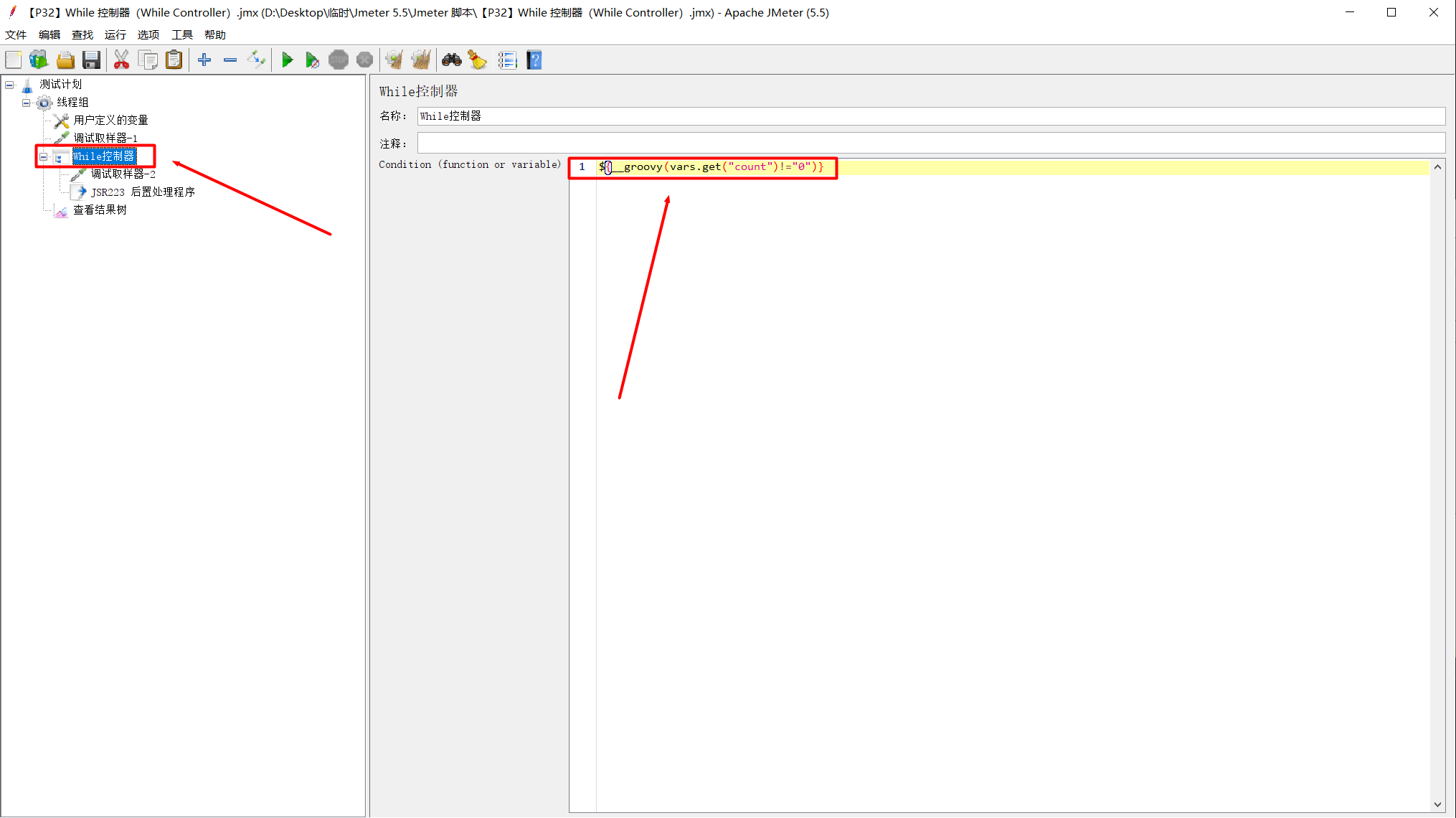Image resolution: width=1456 pixels, height=818 pixels.
Task: Click the Cut scissors icon
Action: pos(121,60)
